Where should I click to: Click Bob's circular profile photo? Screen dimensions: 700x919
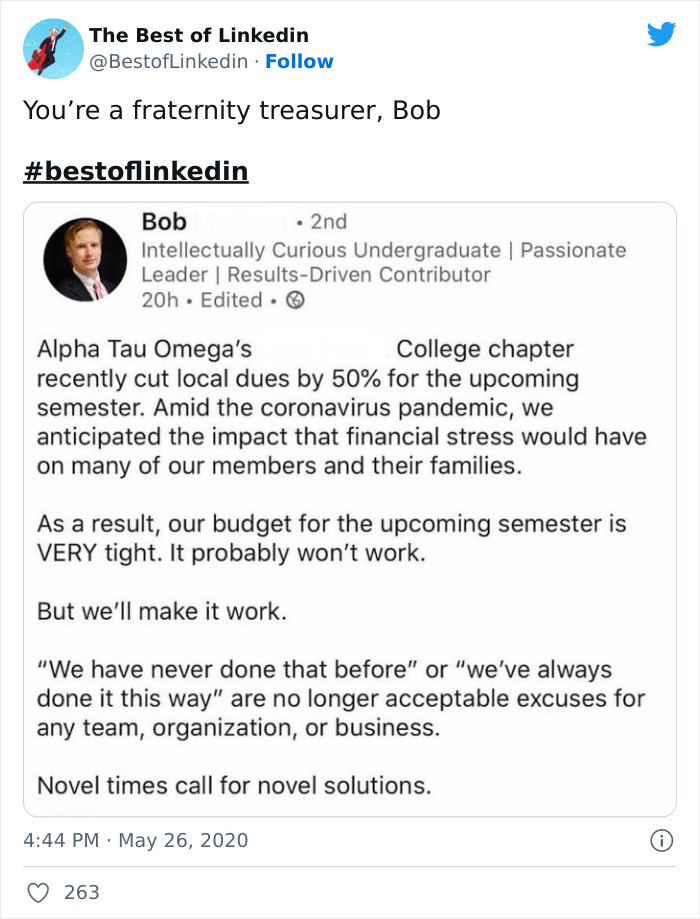[x=85, y=258]
